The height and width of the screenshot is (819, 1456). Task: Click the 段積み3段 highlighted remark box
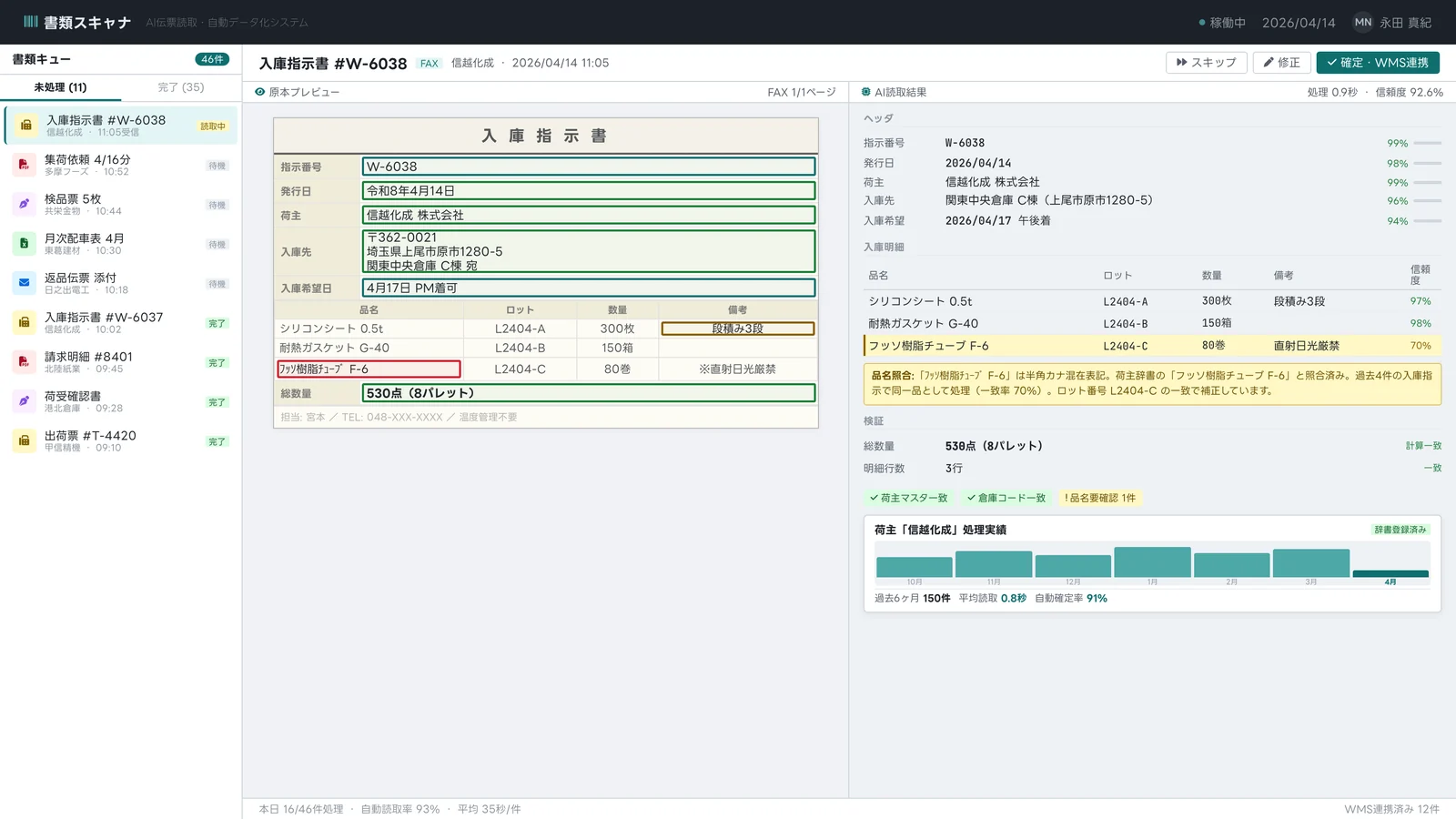[x=738, y=329]
